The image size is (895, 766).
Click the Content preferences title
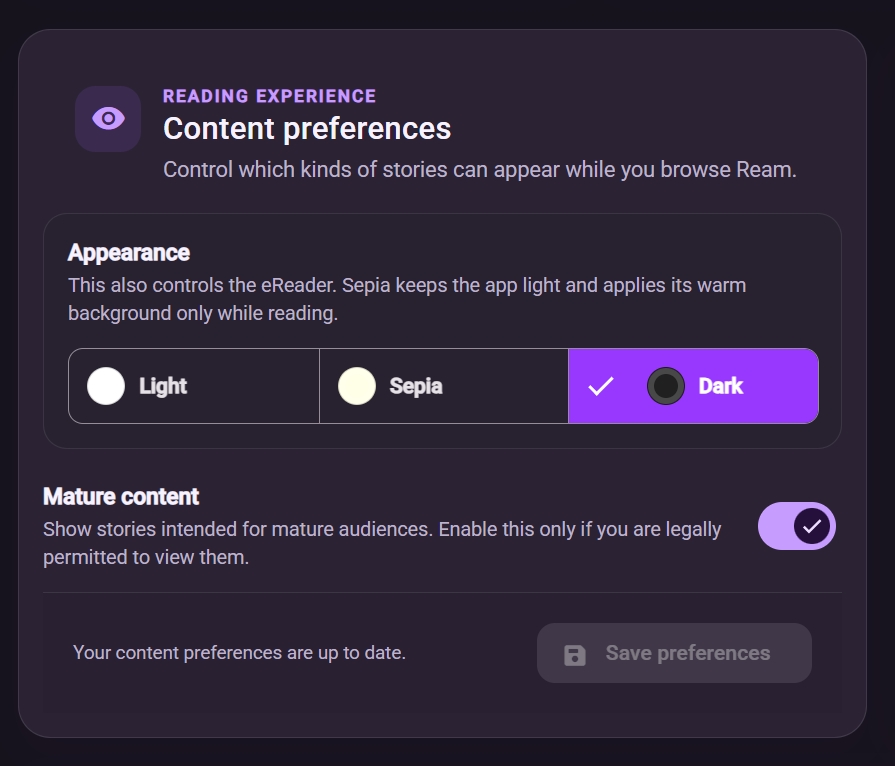tap(307, 128)
